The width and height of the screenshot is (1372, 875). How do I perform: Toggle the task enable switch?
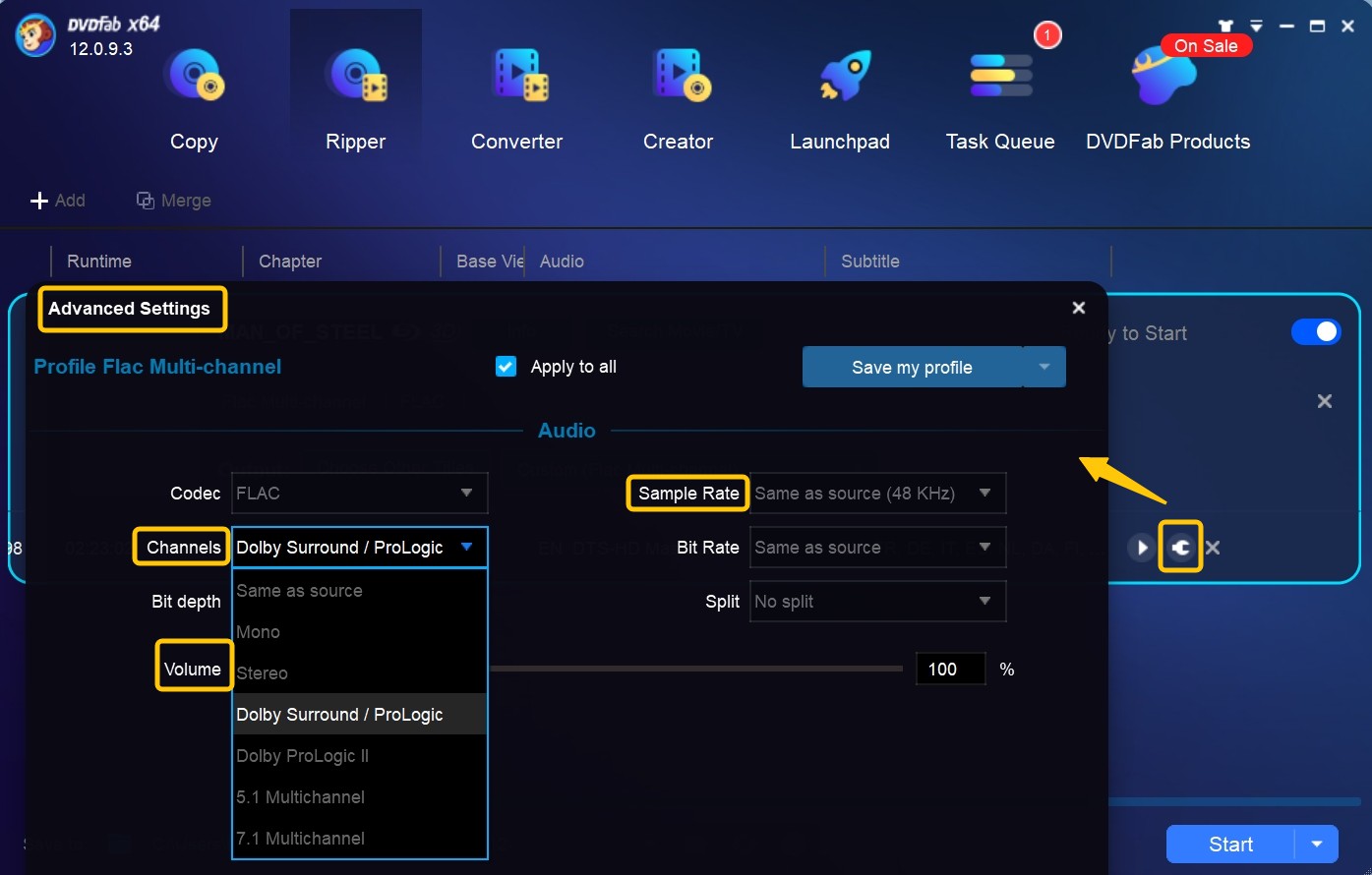pyautogui.click(x=1316, y=332)
